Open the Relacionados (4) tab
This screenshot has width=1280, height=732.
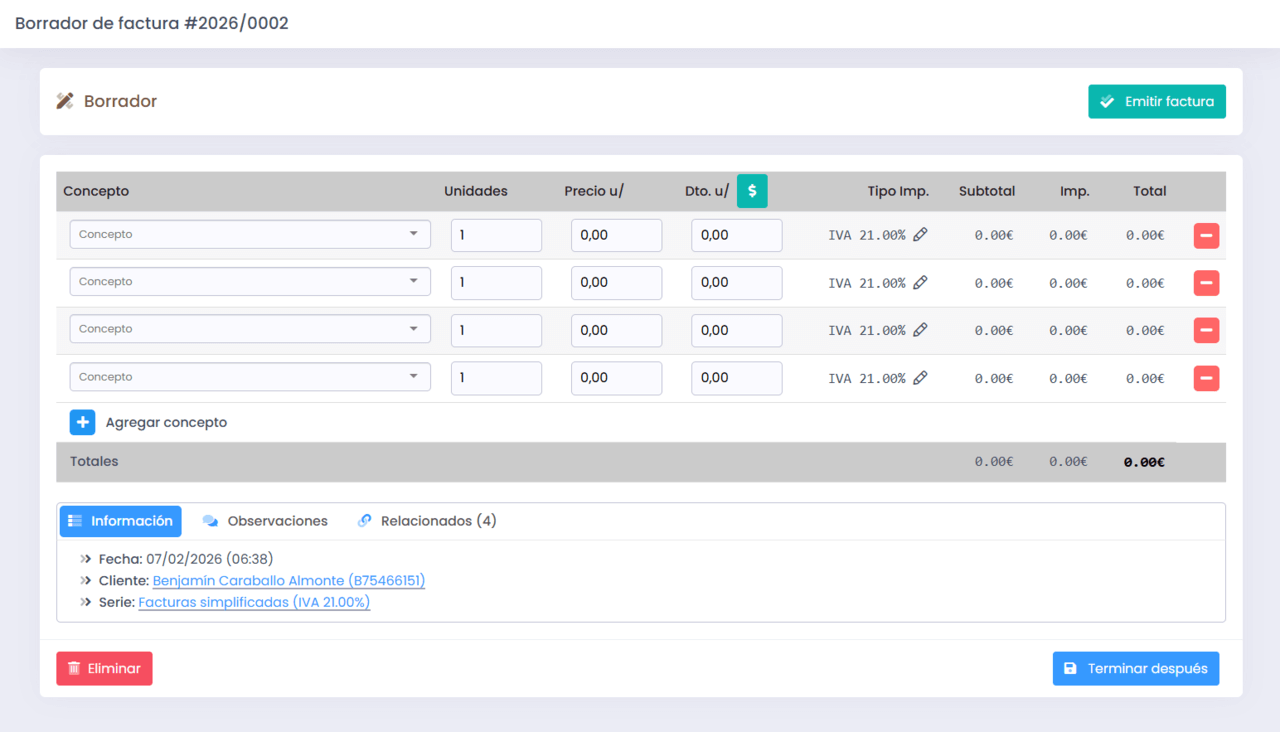[x=427, y=521]
